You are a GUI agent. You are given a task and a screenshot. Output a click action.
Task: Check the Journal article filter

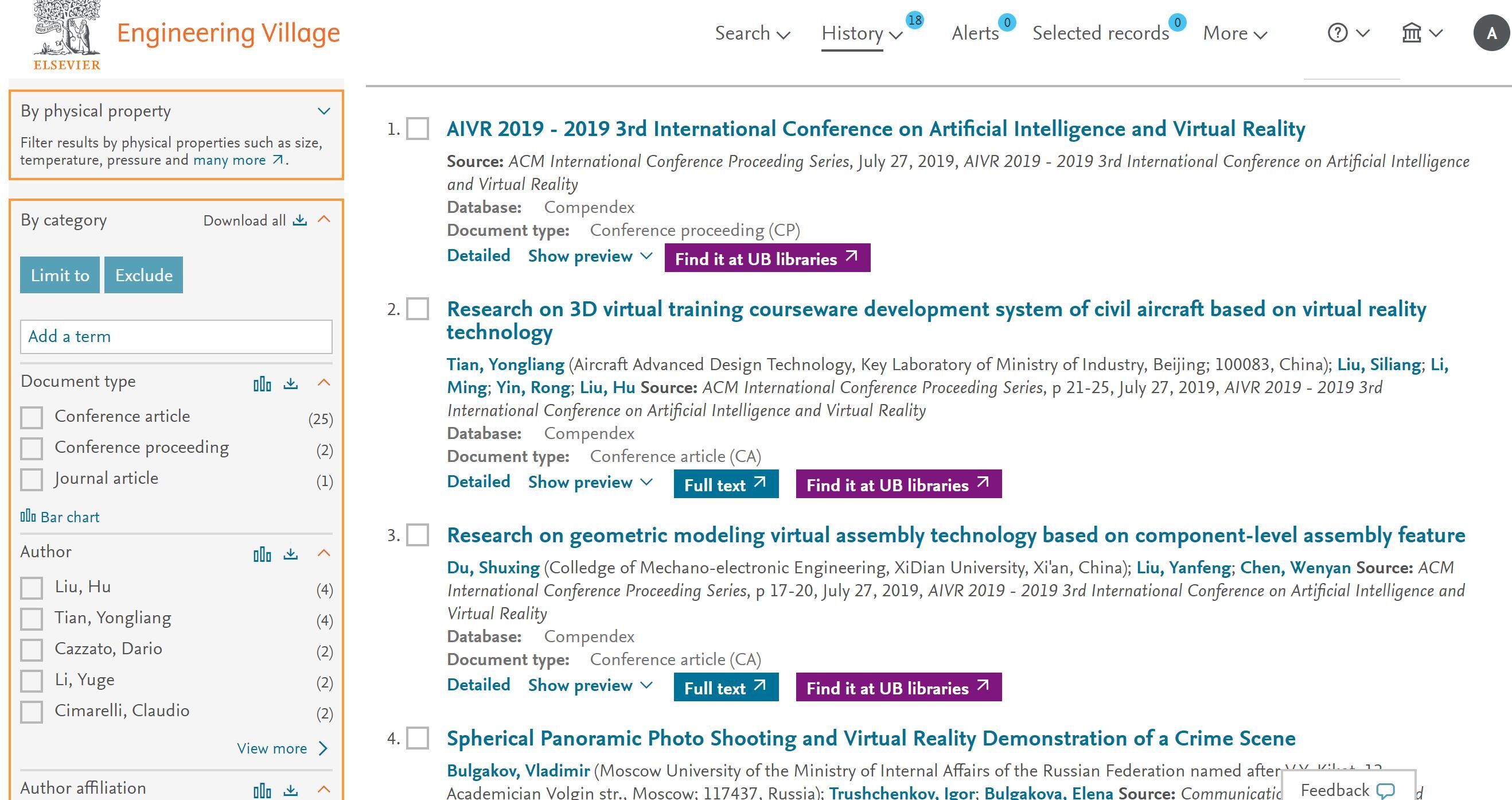(x=32, y=480)
